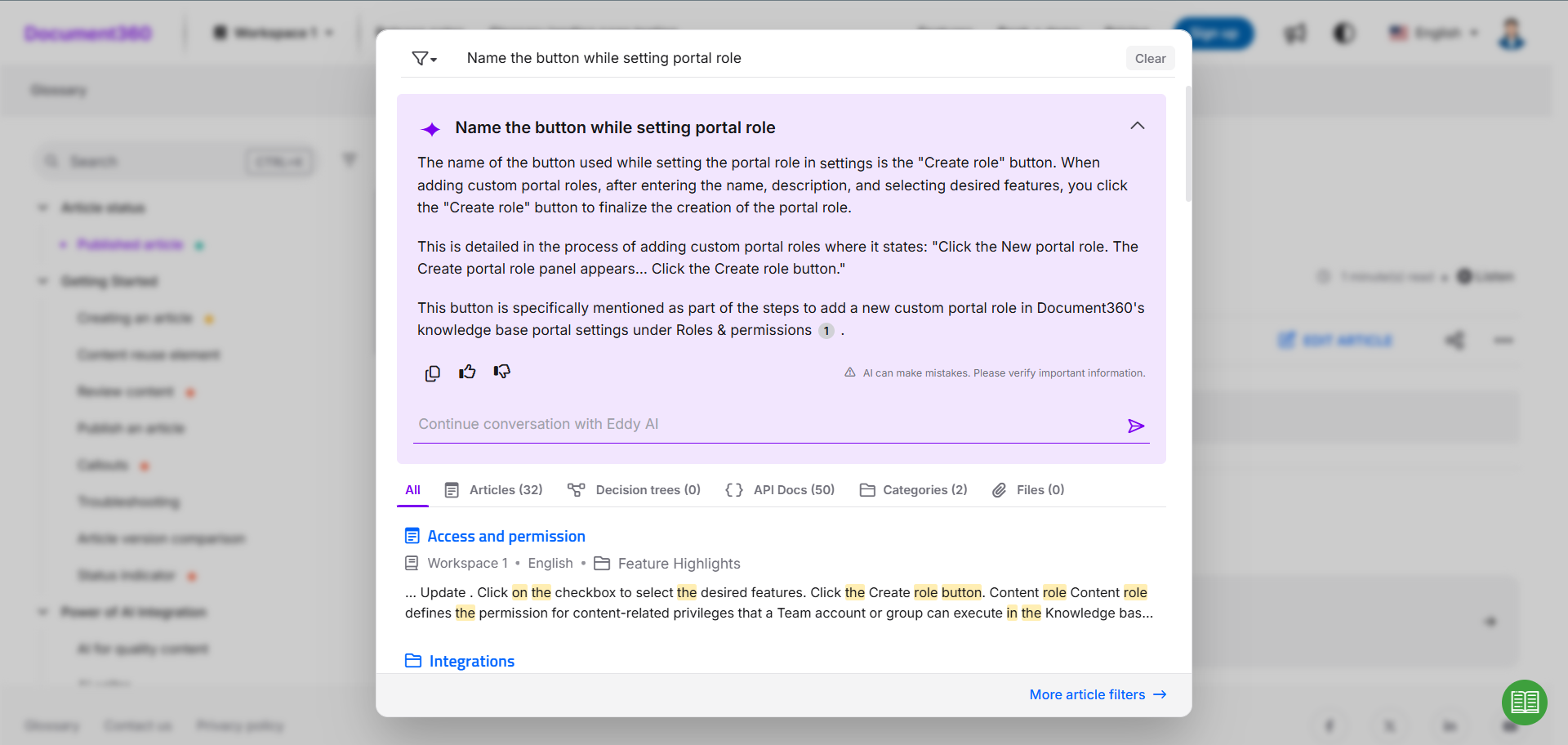
Task: Open the Access and permission article icon
Action: [412, 537]
